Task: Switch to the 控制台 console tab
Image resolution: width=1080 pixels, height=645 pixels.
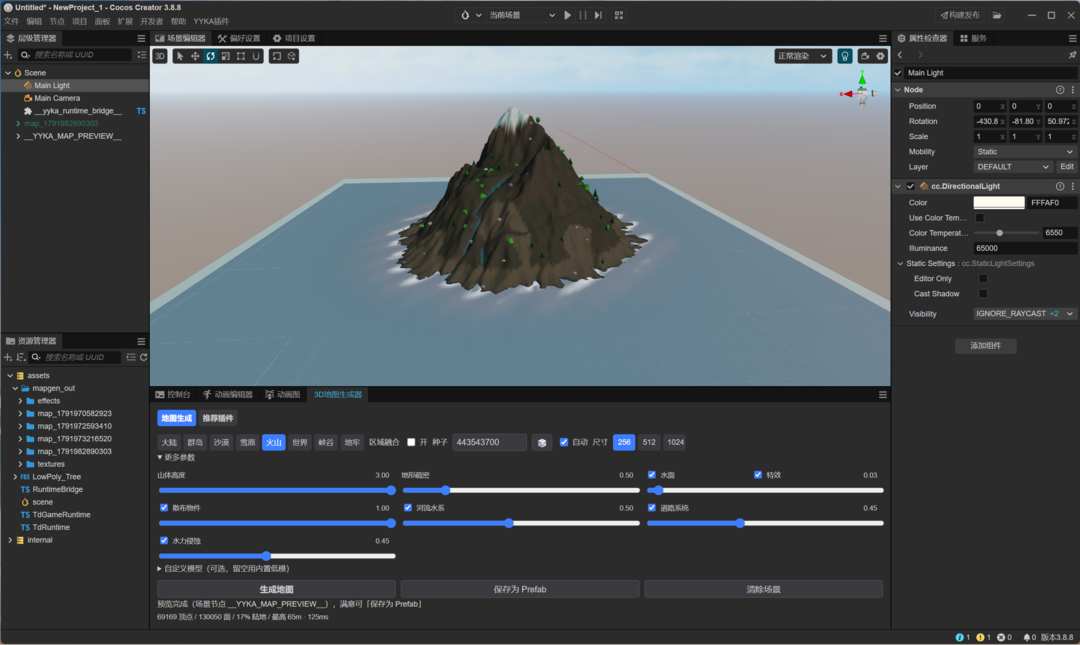Action: pos(173,394)
